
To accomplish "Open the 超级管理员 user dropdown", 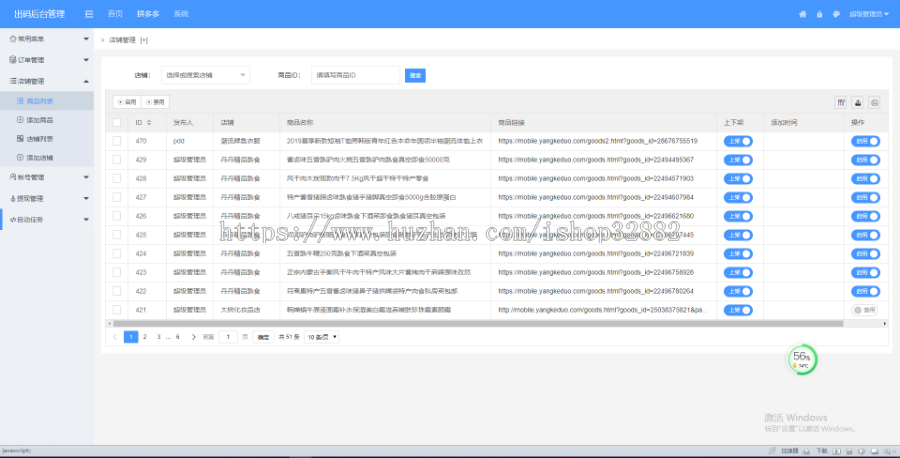I will coord(868,14).
